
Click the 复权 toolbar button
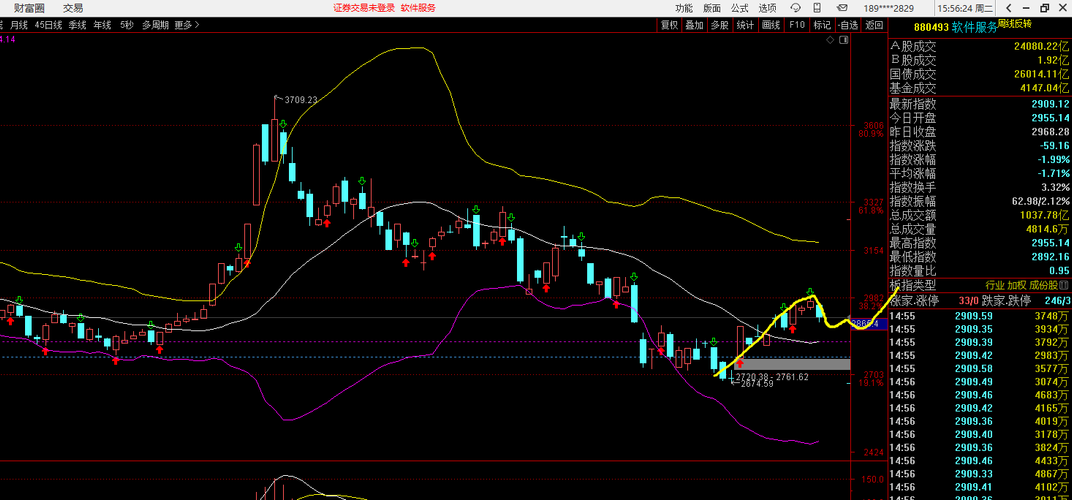669,25
